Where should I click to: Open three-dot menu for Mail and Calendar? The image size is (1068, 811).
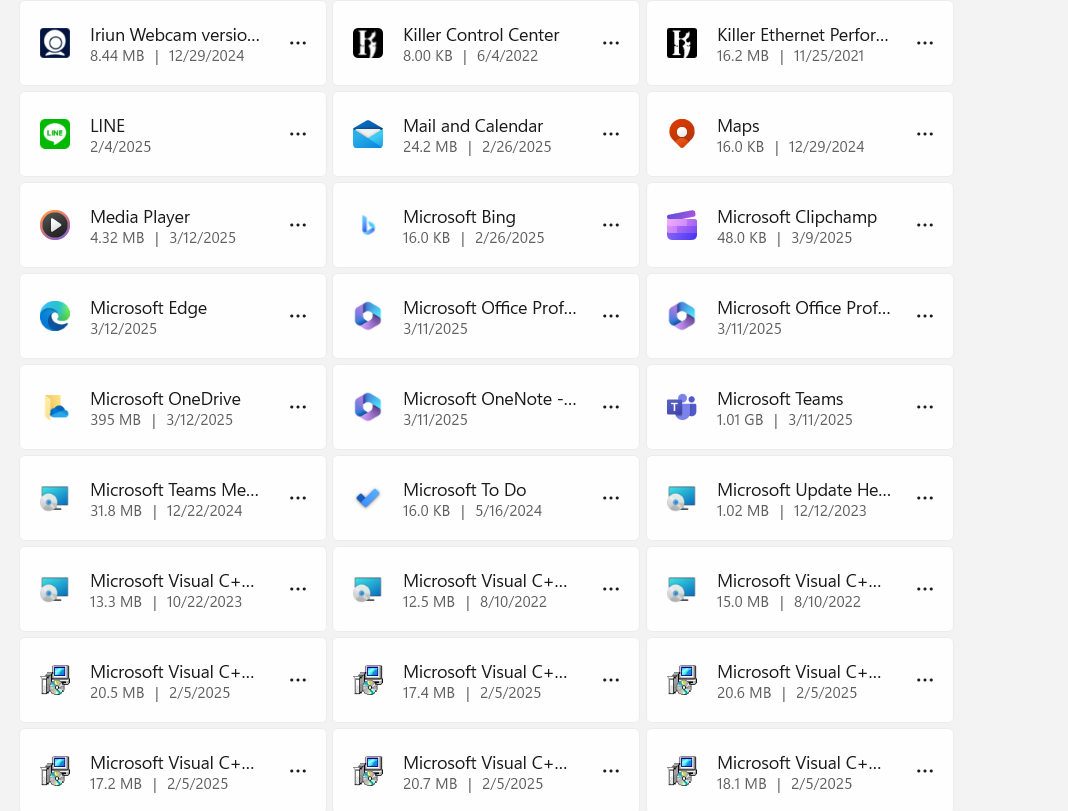611,134
